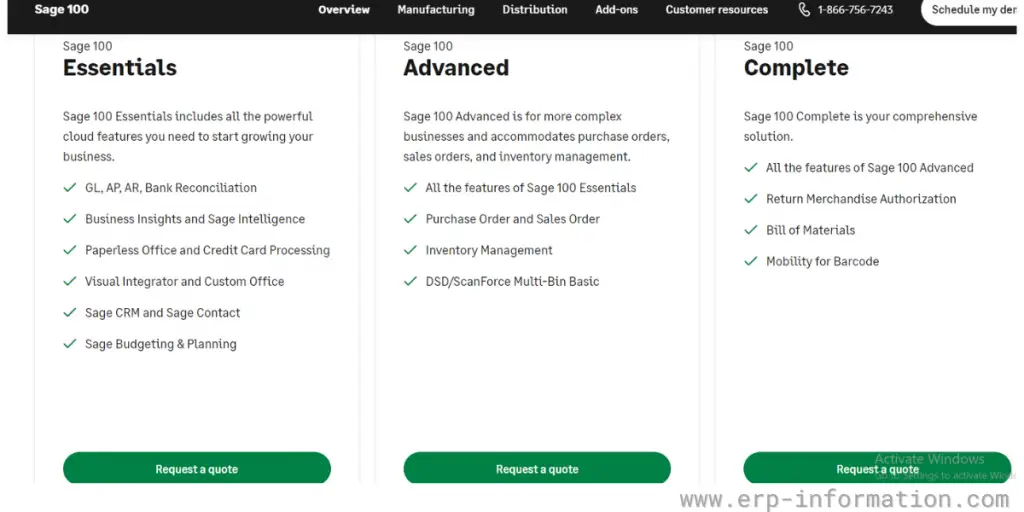Click checkmark beside Paperless Office and Credit Card
This screenshot has width=1024, height=512.
70,250
